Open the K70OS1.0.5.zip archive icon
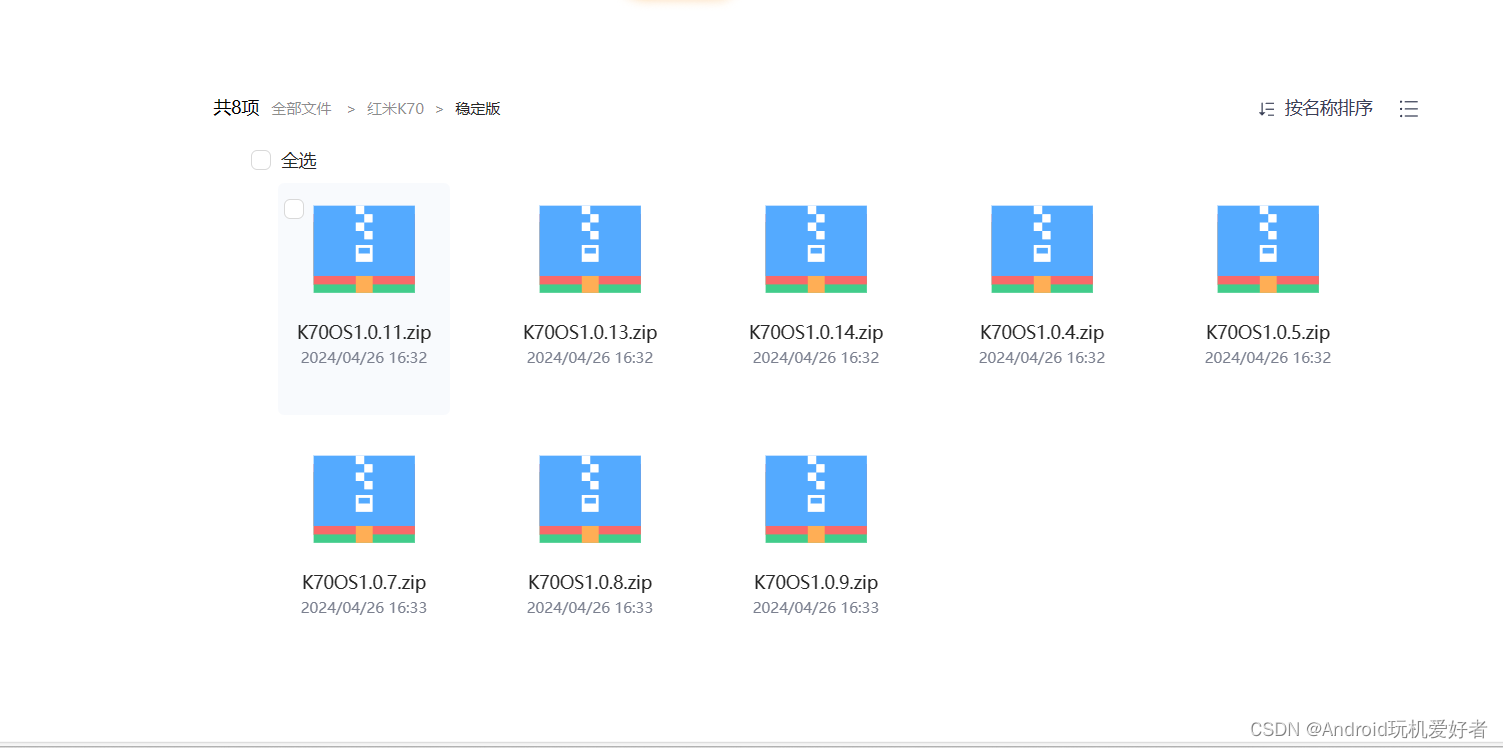This screenshot has width=1503, height=748. [x=1268, y=249]
